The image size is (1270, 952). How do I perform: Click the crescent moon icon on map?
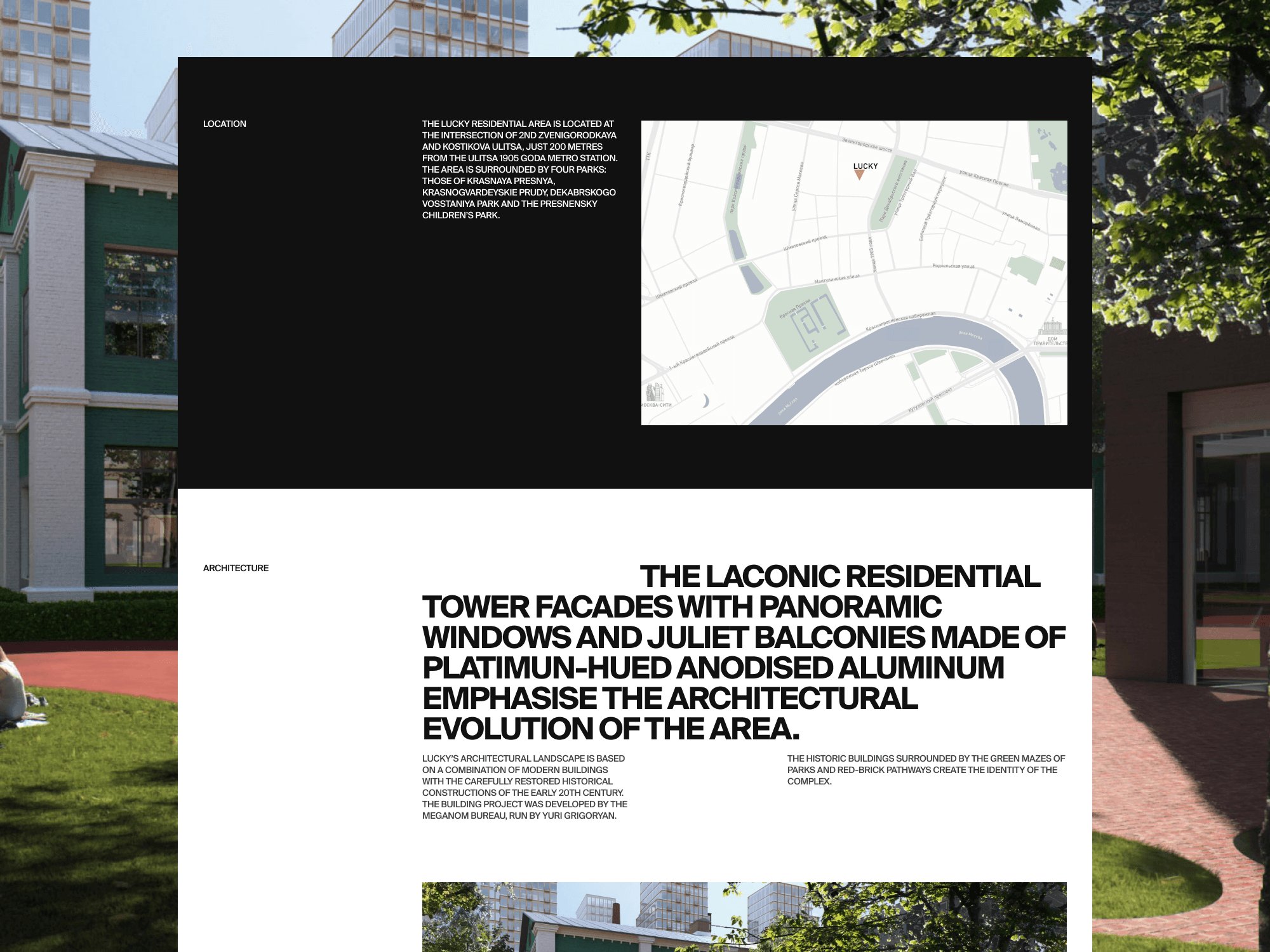705,400
